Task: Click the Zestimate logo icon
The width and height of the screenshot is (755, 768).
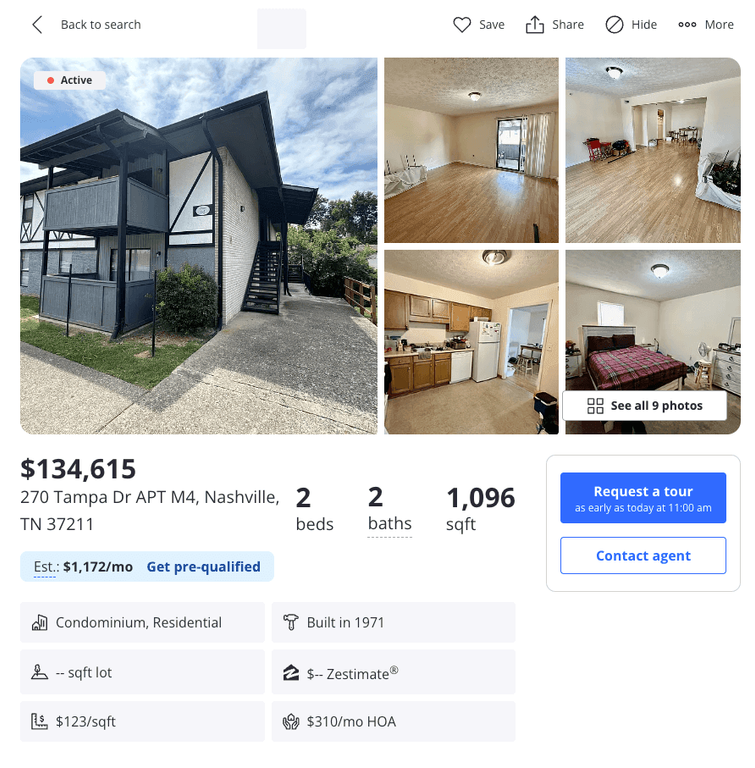Action: 291,673
